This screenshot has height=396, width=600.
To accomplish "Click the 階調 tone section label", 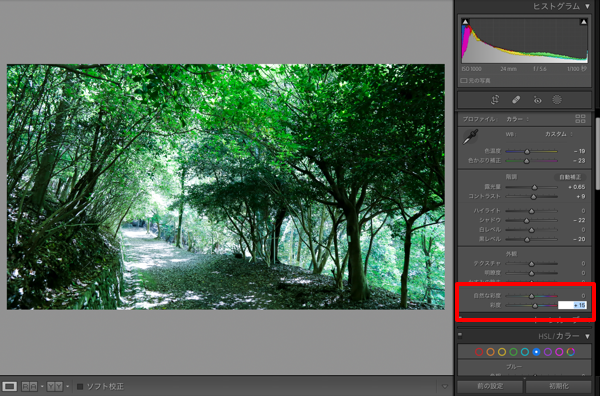I will click(x=511, y=177).
